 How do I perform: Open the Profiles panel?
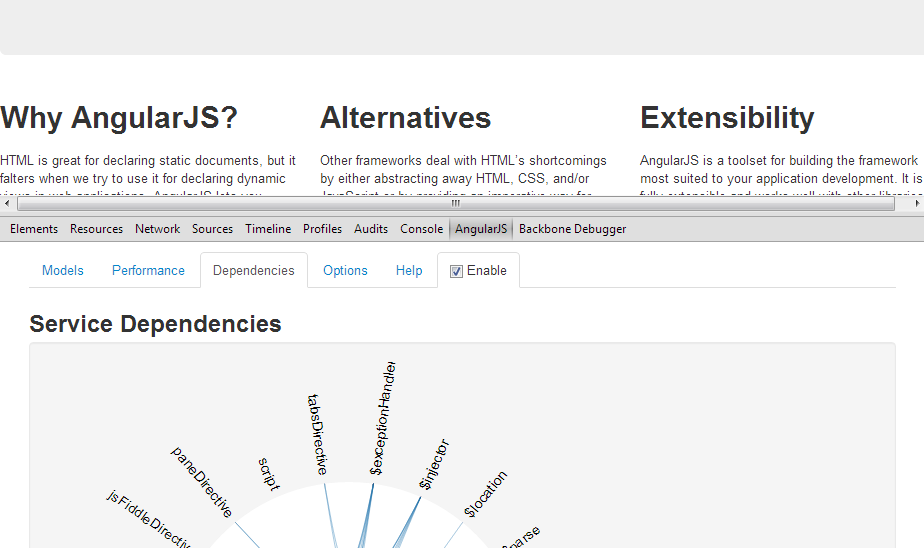322,229
